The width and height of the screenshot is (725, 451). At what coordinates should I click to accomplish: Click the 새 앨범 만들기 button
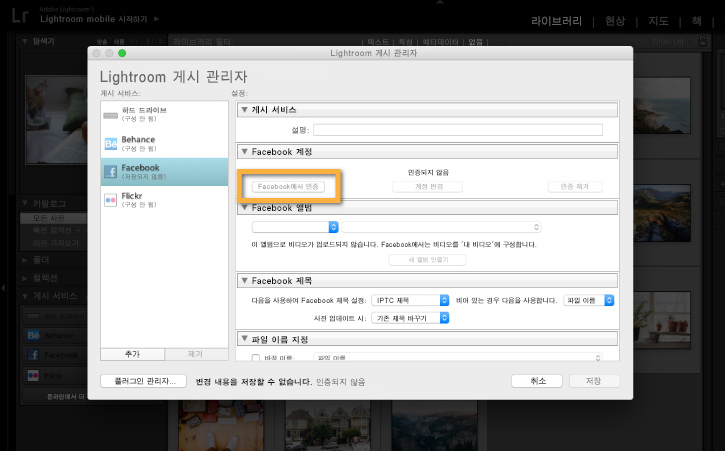tap(427, 260)
